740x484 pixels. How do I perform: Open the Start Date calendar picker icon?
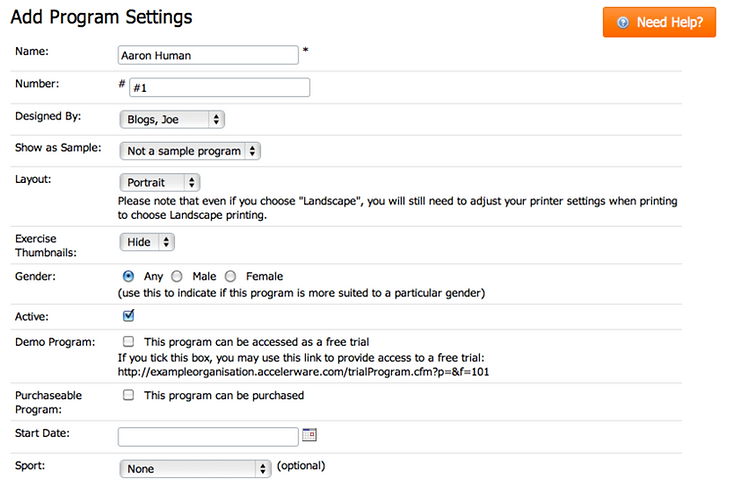tap(309, 435)
